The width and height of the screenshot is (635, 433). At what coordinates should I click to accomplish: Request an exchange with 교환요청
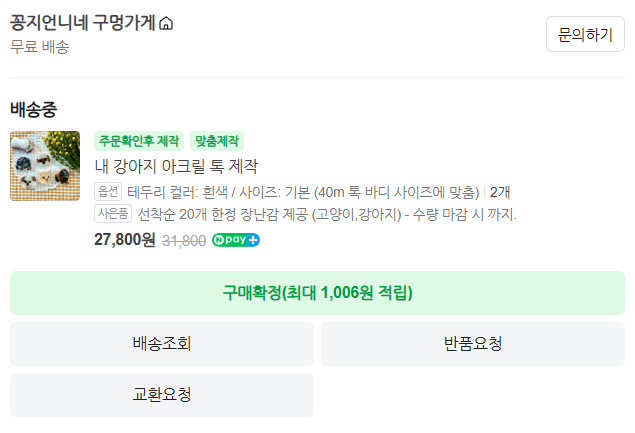[162, 395]
